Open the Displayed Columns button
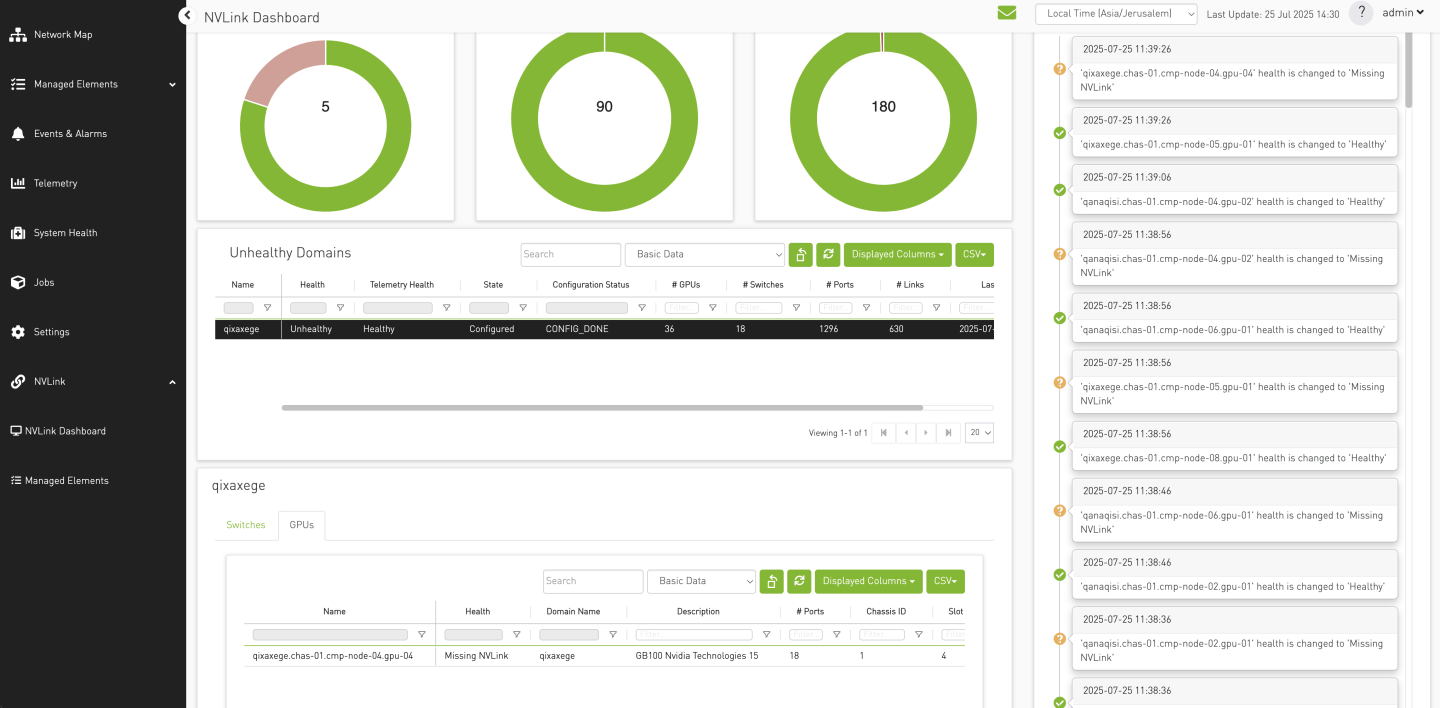The width and height of the screenshot is (1440, 708). [x=897, y=254]
